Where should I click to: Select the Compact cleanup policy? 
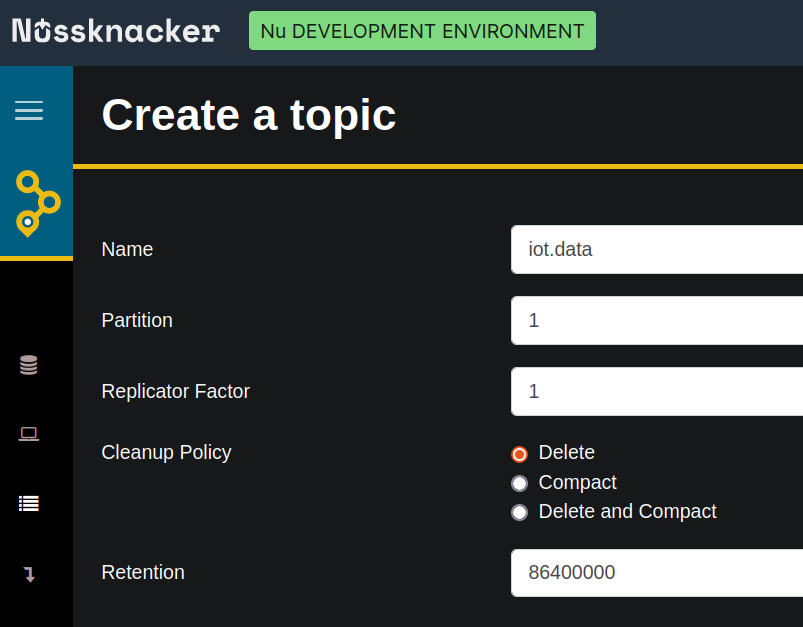point(519,483)
